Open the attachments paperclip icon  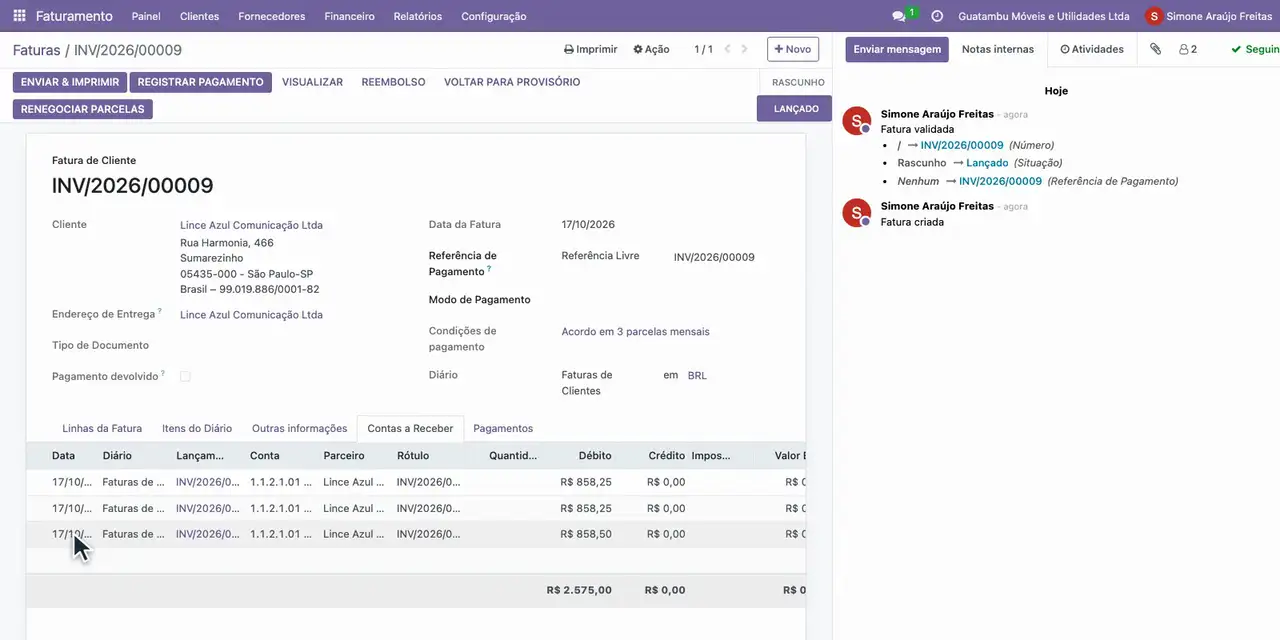tap(1155, 49)
